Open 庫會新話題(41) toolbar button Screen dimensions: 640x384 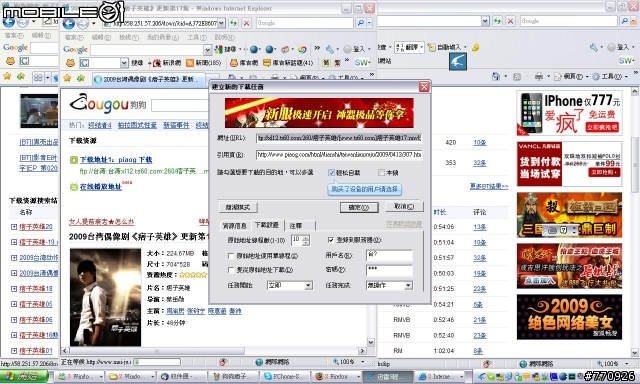pyautogui.click(x=288, y=63)
